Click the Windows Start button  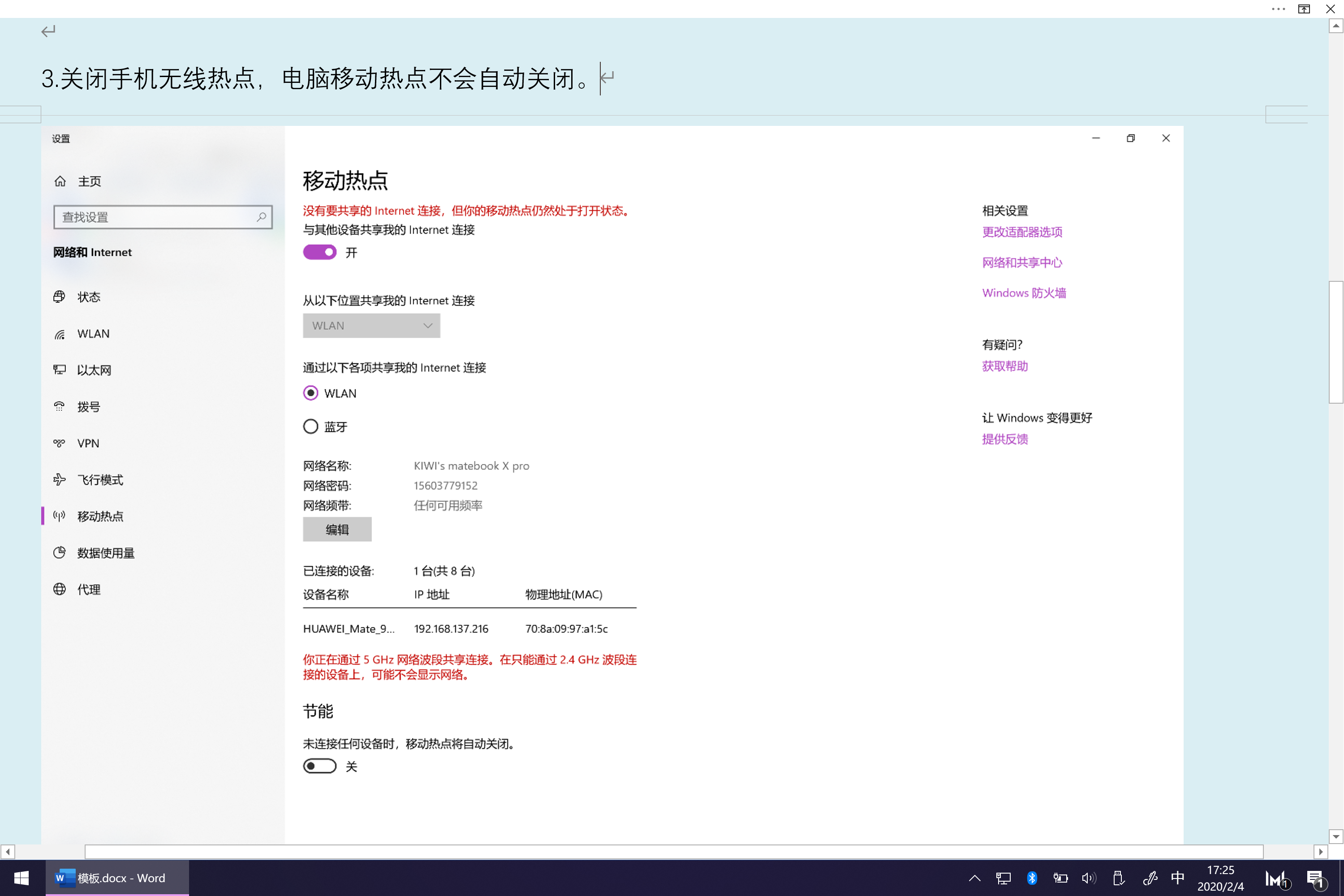pyautogui.click(x=22, y=878)
